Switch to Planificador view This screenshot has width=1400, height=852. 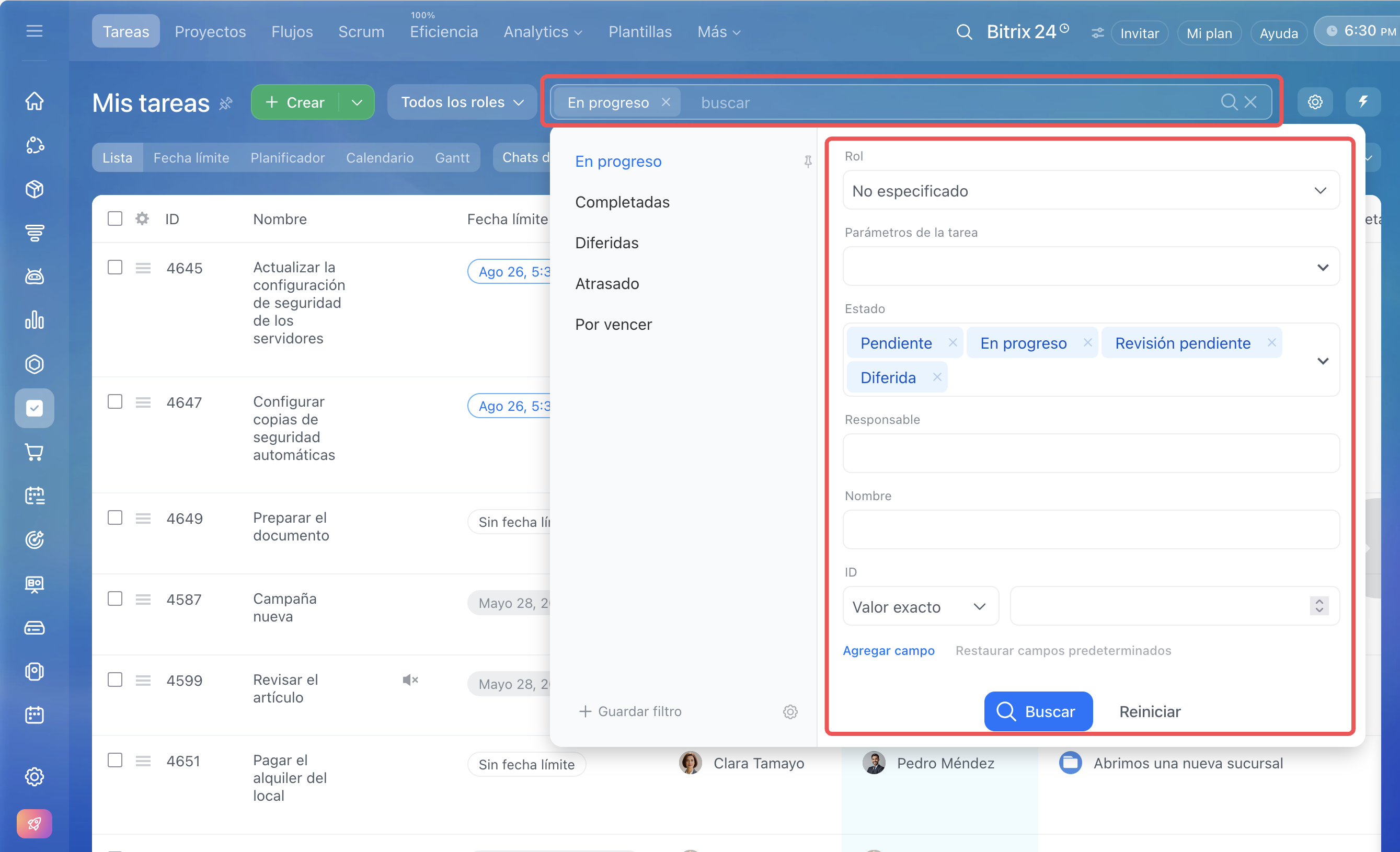click(288, 157)
